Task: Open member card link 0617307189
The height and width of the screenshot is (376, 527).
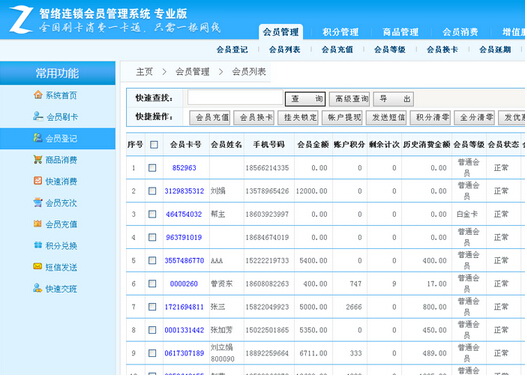Action: [x=184, y=353]
